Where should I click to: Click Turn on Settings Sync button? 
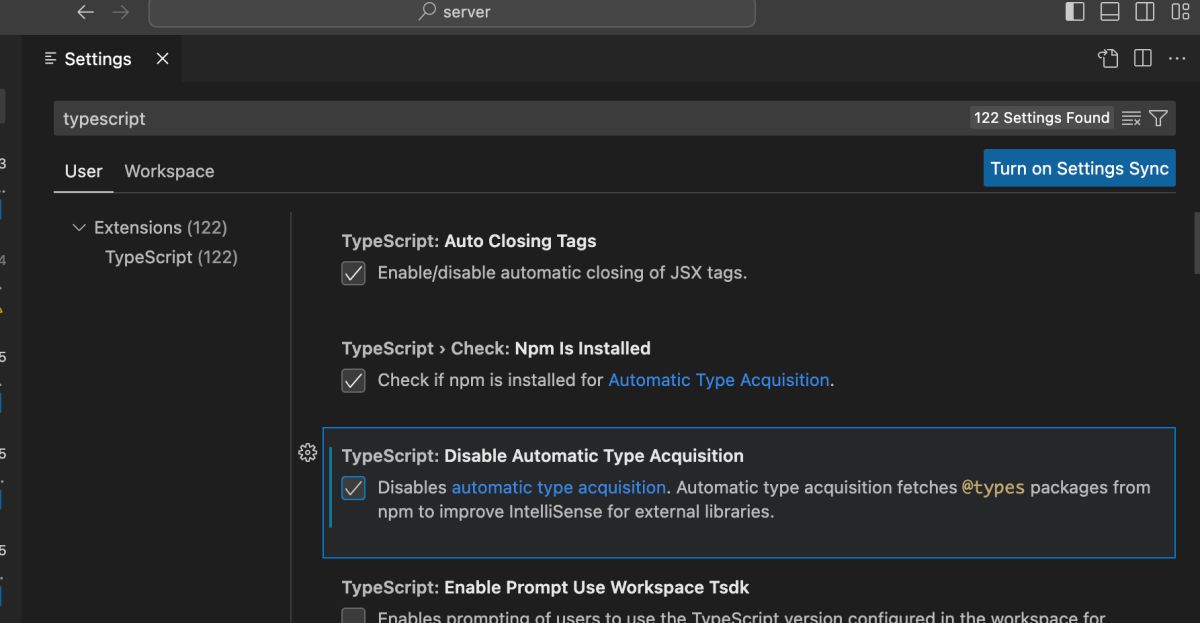(x=1079, y=168)
